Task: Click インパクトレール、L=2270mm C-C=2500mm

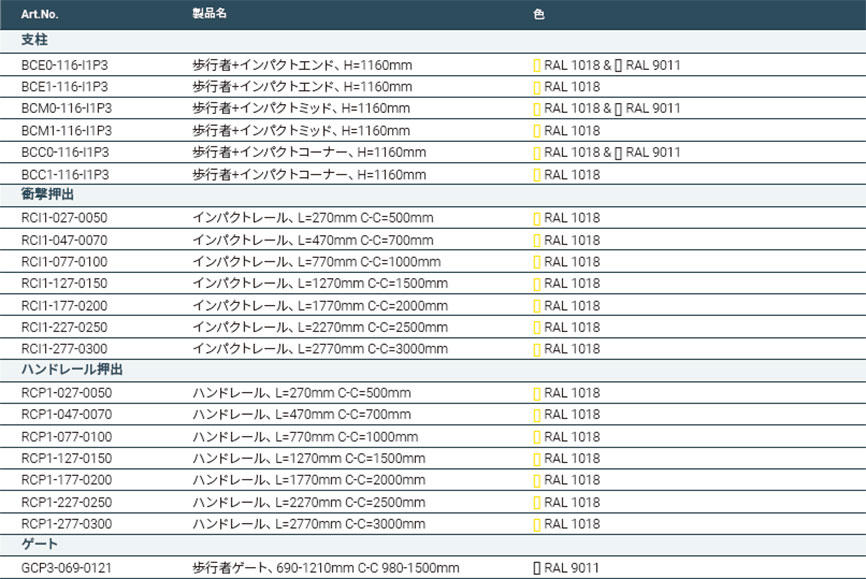Action: (320, 328)
